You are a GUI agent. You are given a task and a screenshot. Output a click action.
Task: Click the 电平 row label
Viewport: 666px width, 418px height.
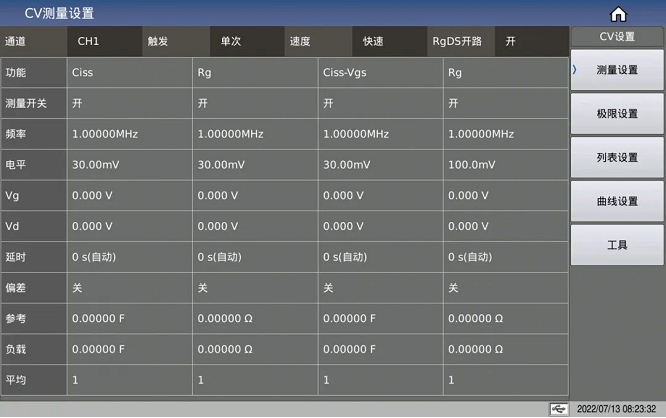pos(34,165)
